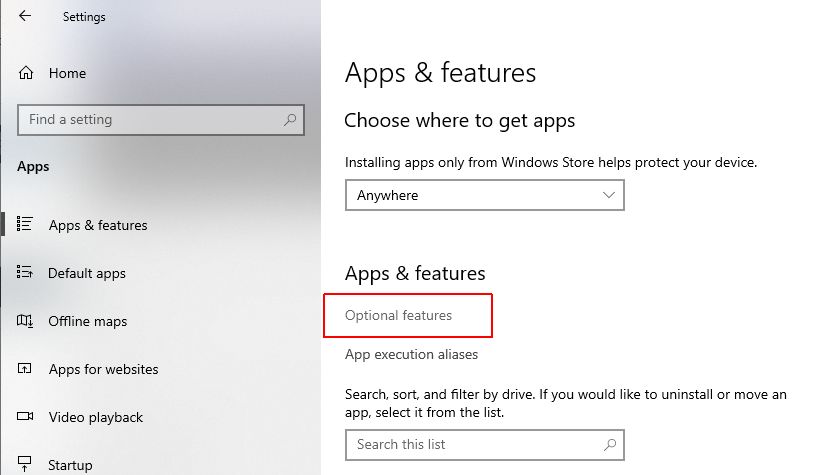Open Apps for websites section
This screenshot has width=819, height=475.
coord(103,369)
